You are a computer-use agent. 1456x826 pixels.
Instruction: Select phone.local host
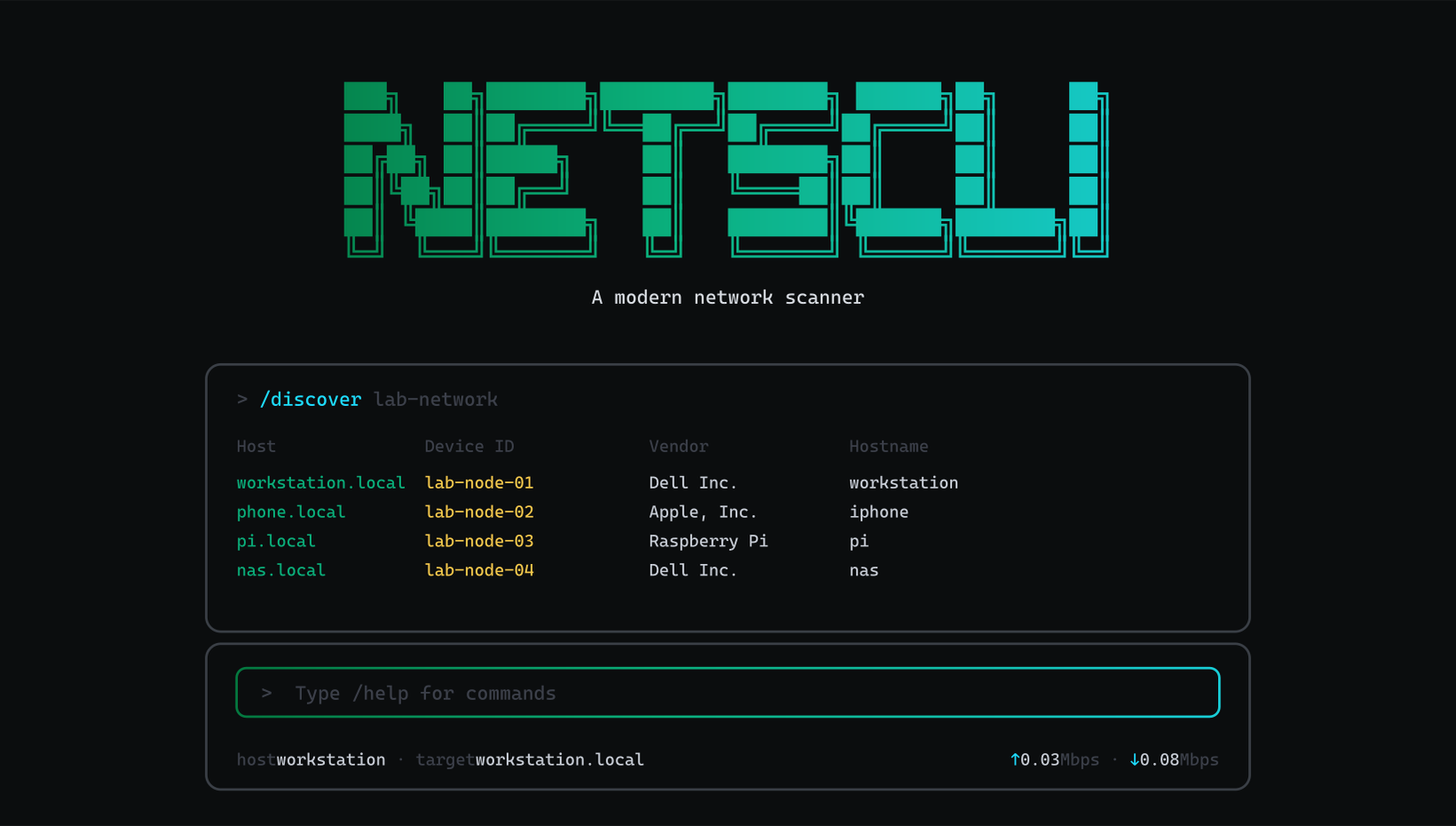[x=291, y=512]
